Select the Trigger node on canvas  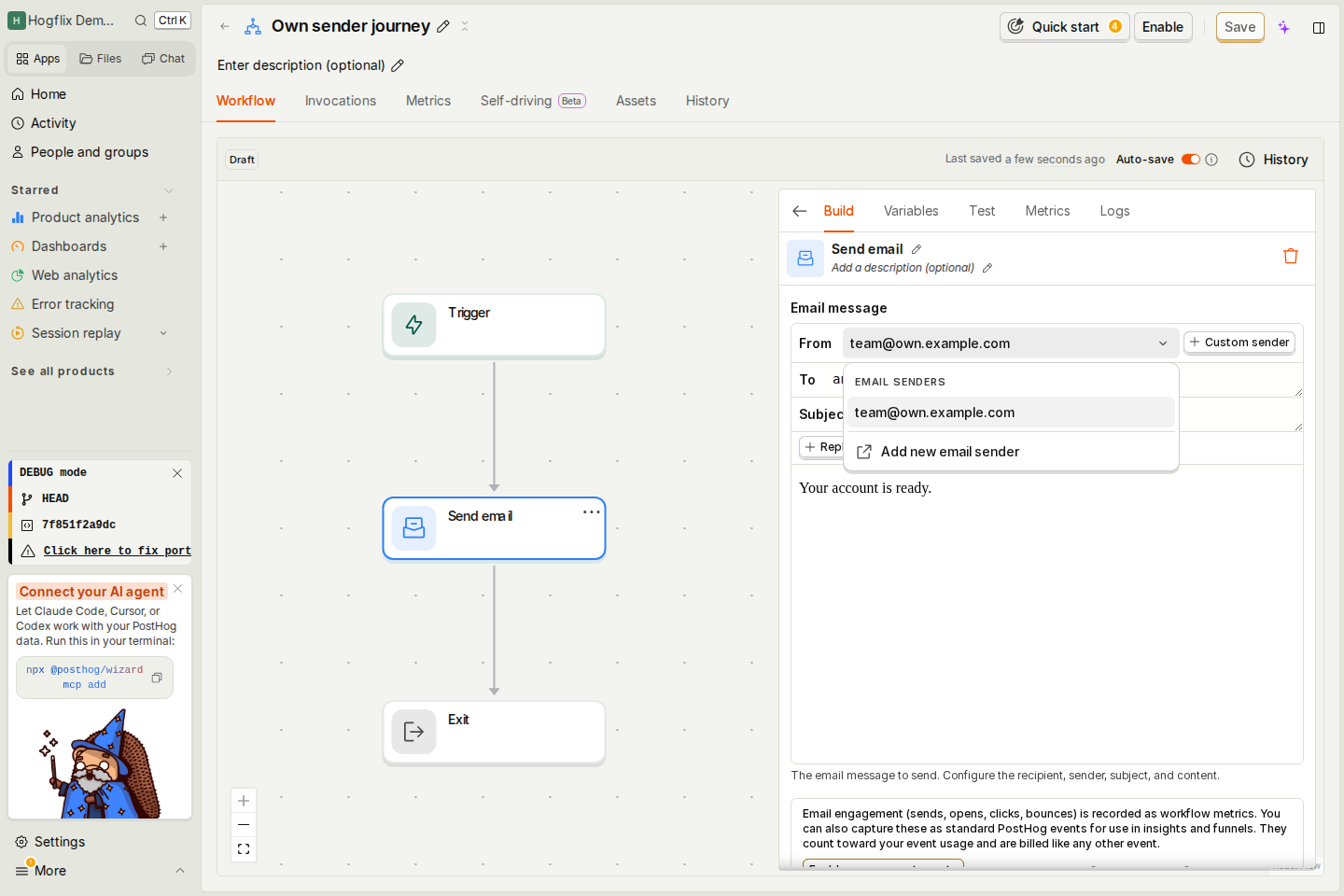point(495,326)
